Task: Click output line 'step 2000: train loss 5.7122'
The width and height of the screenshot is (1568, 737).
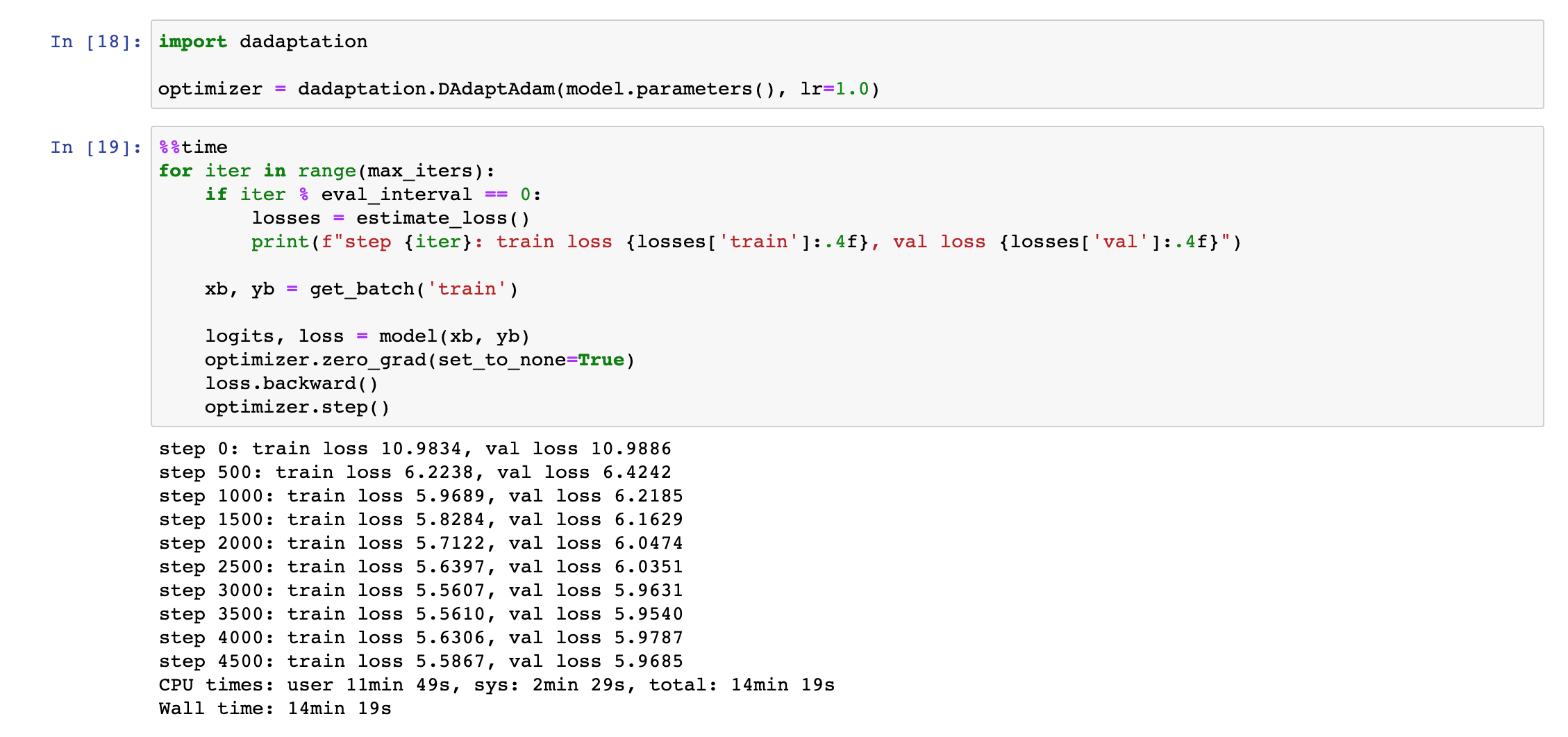Action: pyautogui.click(x=421, y=543)
